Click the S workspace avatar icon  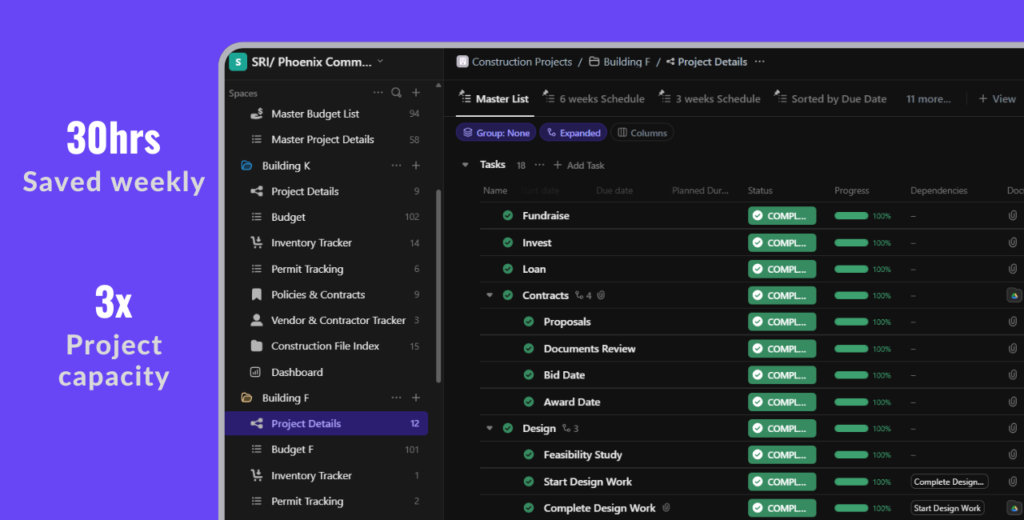coord(238,62)
